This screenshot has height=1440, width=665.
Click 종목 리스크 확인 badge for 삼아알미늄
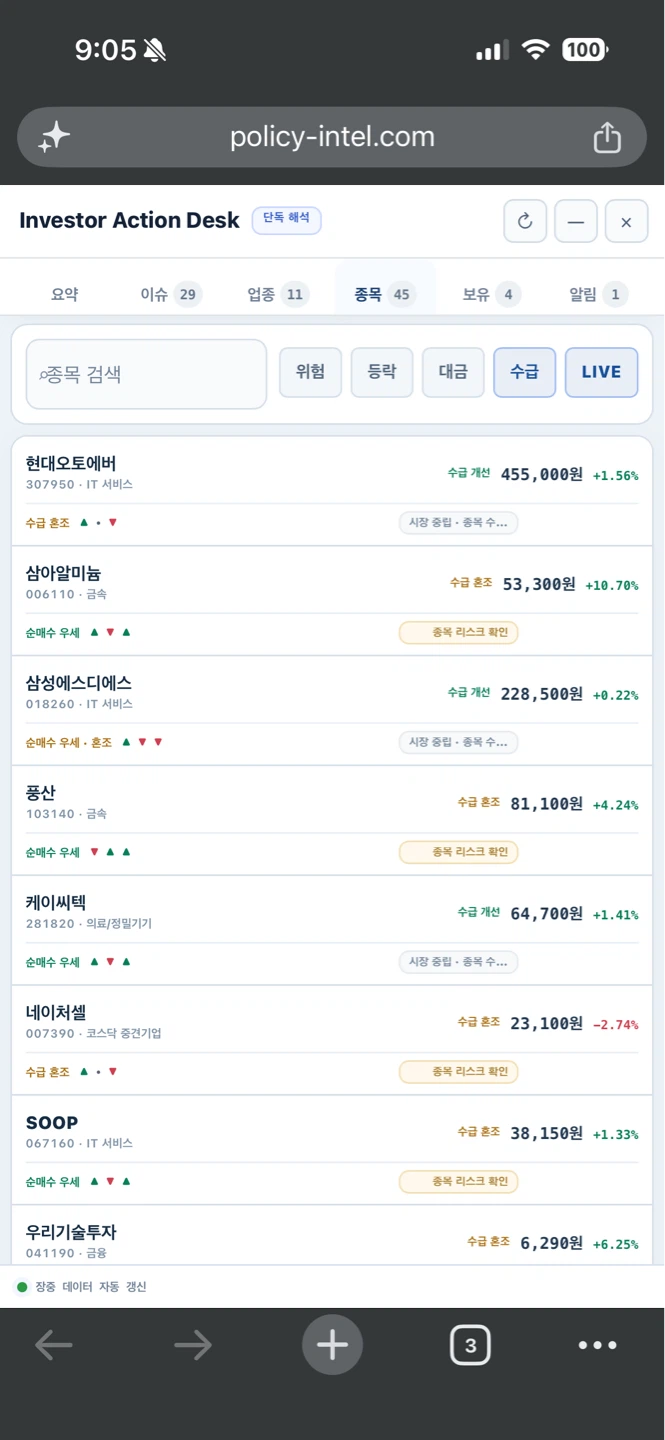[459, 632]
